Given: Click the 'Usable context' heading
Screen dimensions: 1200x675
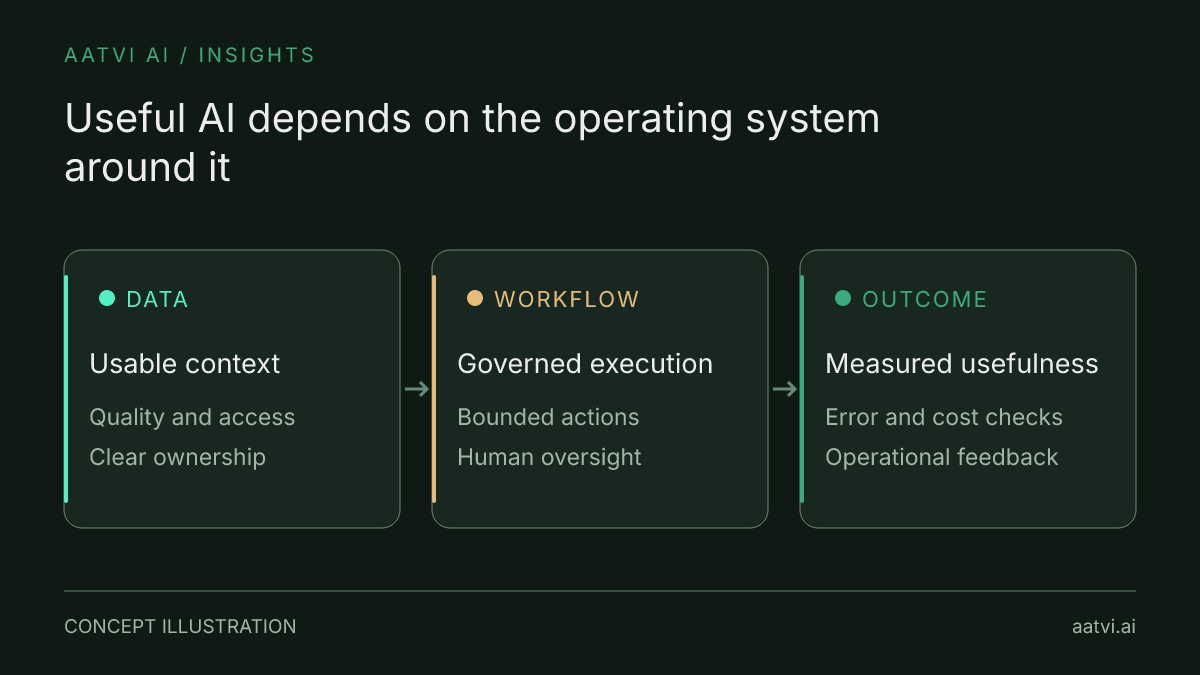Looking at the screenshot, I should [x=185, y=363].
